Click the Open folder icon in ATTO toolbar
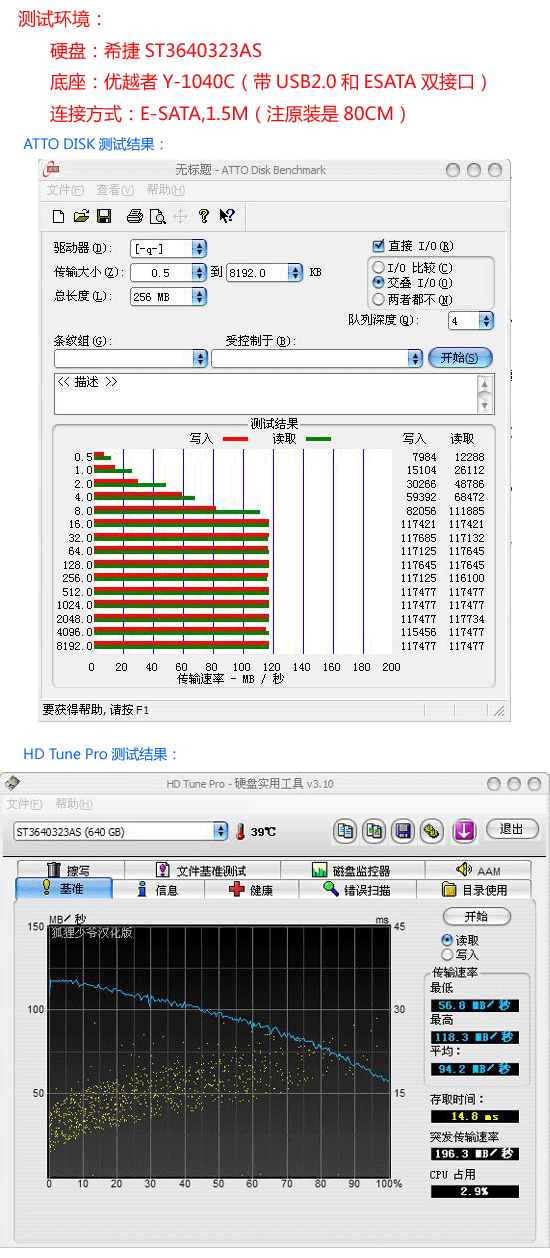Screen dimensions: 550x1258 (x=82, y=215)
